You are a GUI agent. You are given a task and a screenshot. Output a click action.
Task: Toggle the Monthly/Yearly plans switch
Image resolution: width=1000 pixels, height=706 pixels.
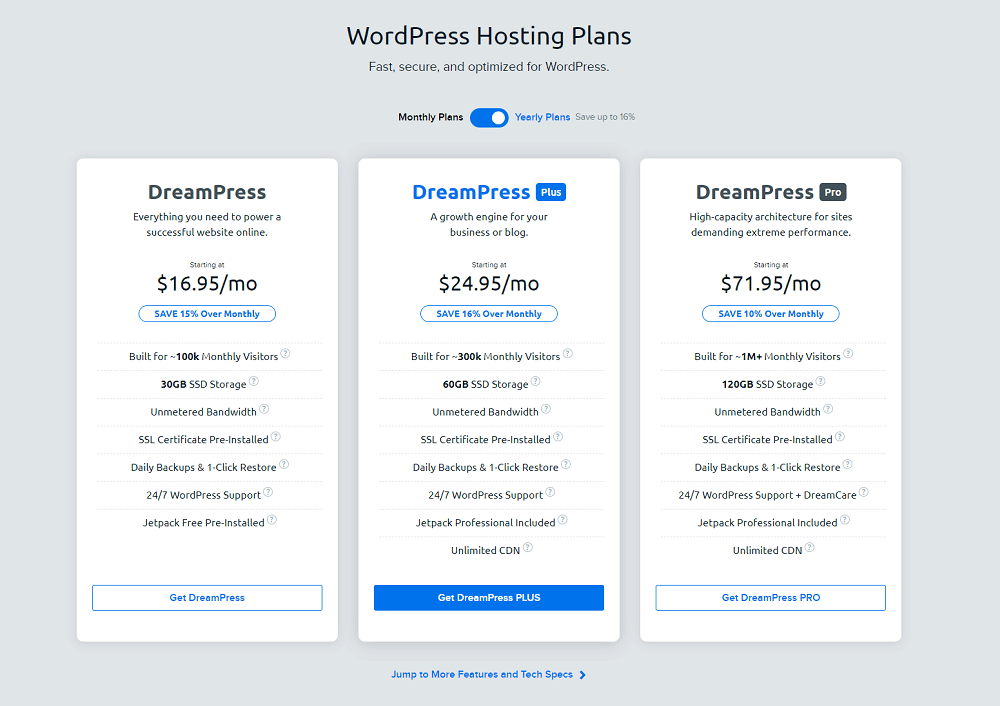489,117
